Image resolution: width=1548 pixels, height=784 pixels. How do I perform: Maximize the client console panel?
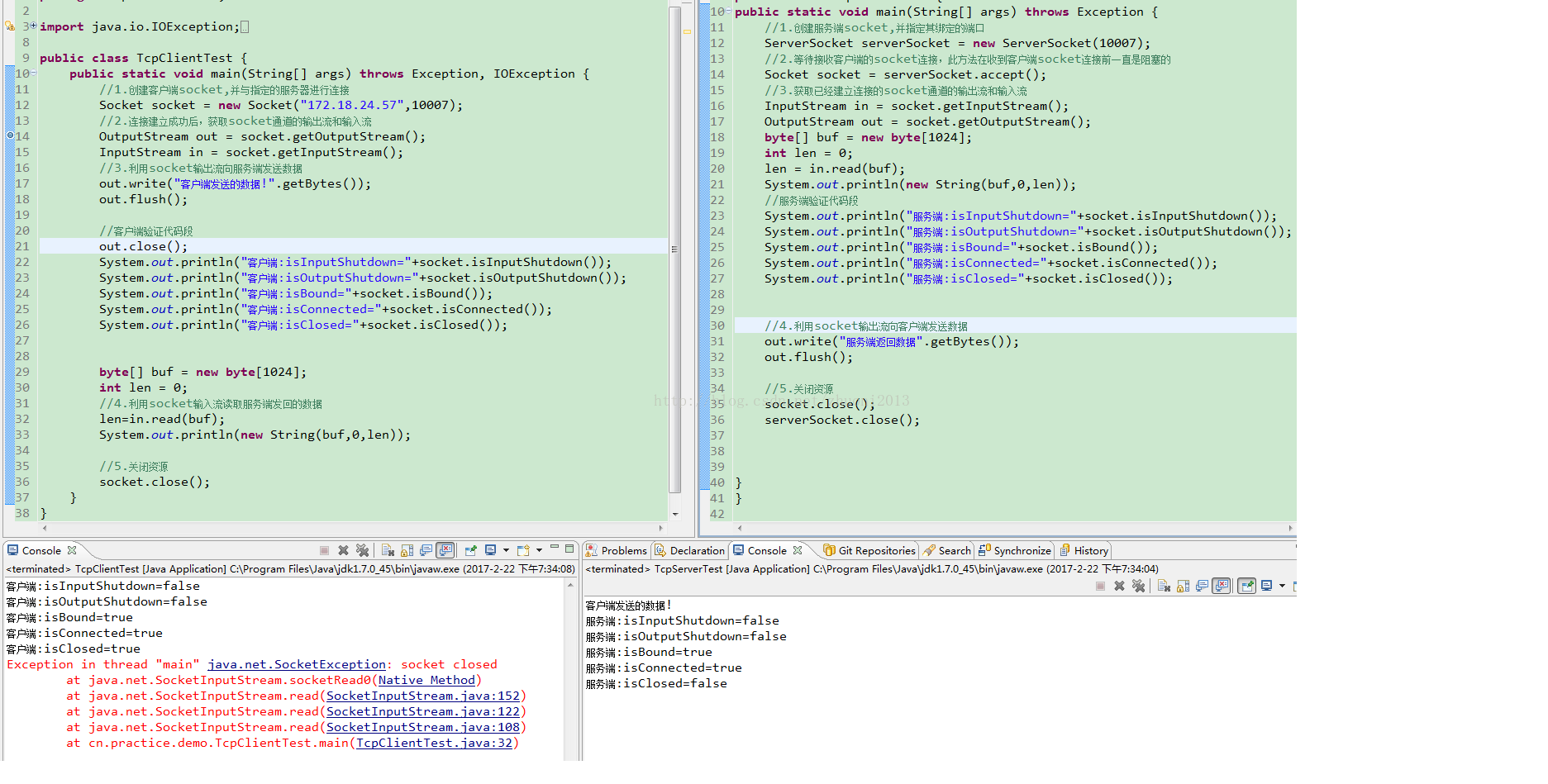pyautogui.click(x=569, y=549)
